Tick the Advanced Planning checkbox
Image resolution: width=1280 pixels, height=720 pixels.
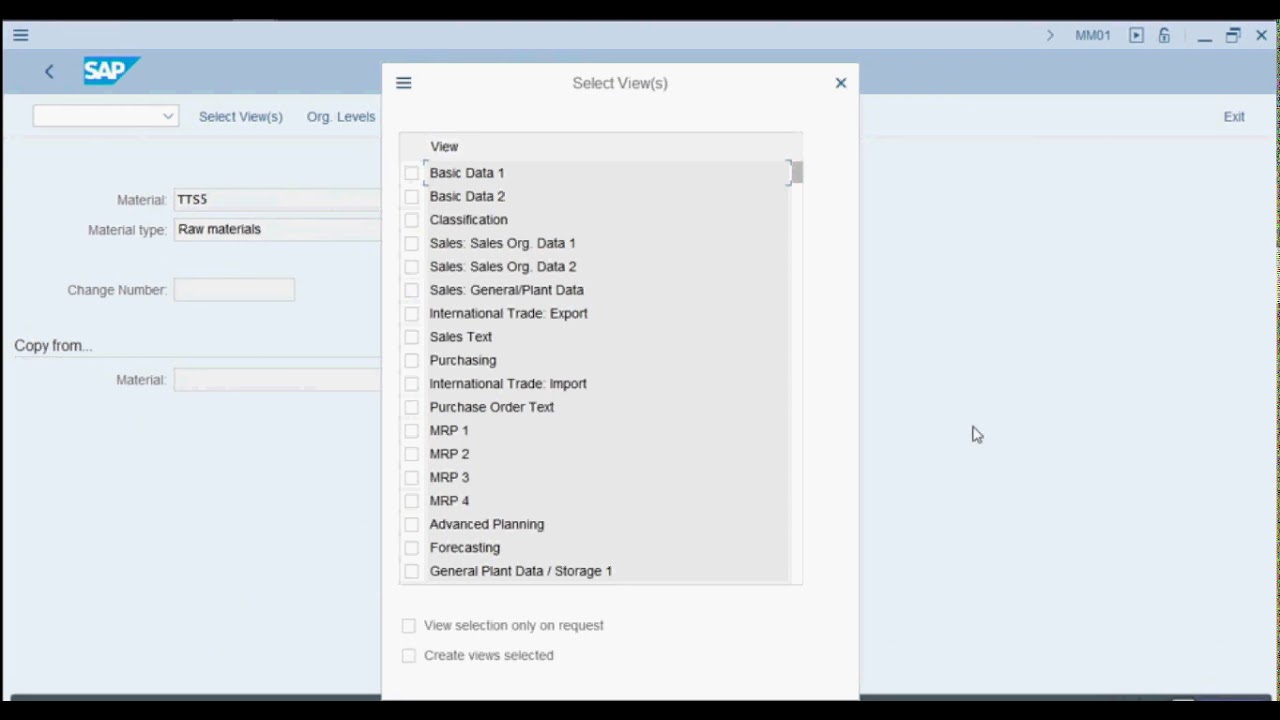coord(412,524)
